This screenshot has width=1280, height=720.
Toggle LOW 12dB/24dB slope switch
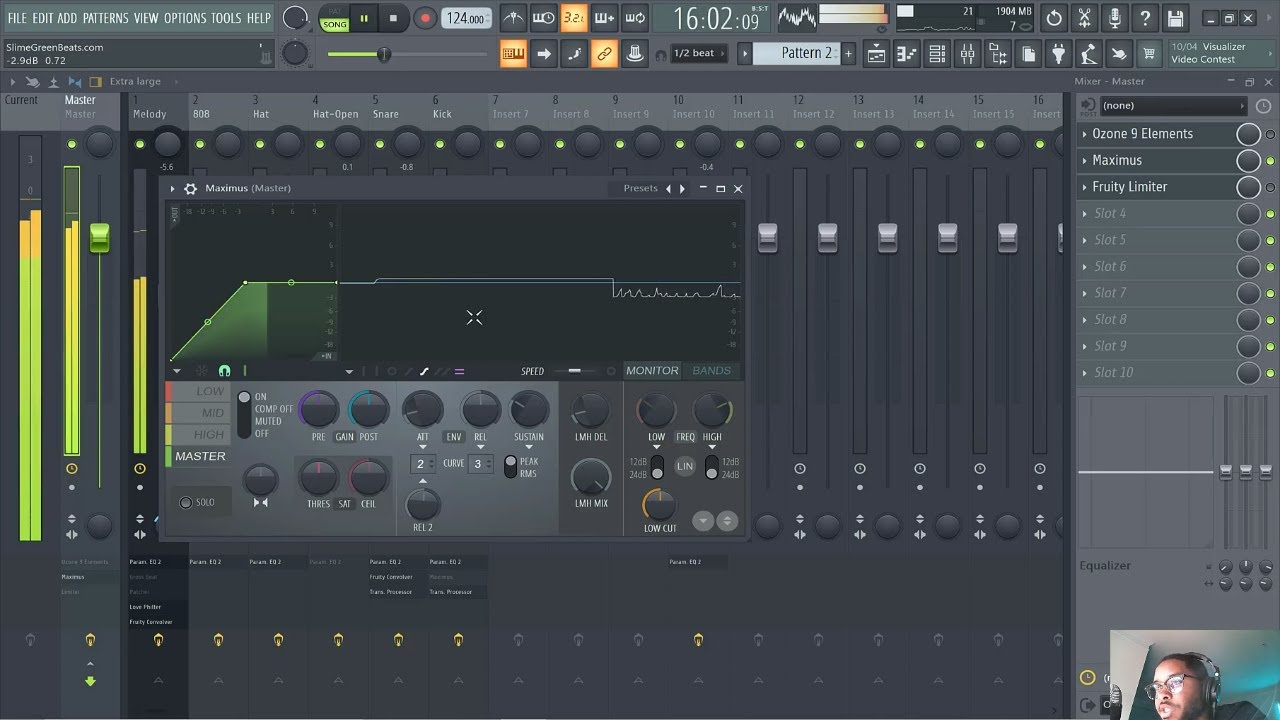(x=657, y=467)
